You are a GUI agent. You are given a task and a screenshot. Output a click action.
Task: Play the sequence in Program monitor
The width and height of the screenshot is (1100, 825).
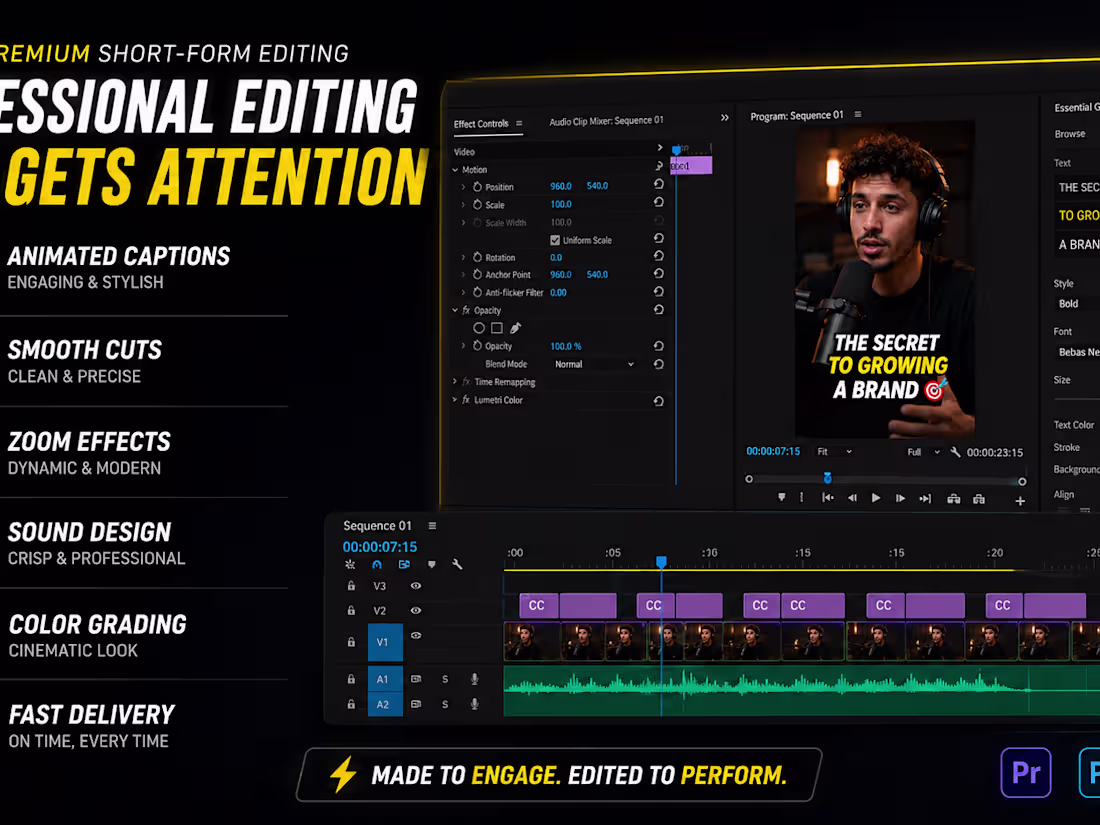[876, 498]
